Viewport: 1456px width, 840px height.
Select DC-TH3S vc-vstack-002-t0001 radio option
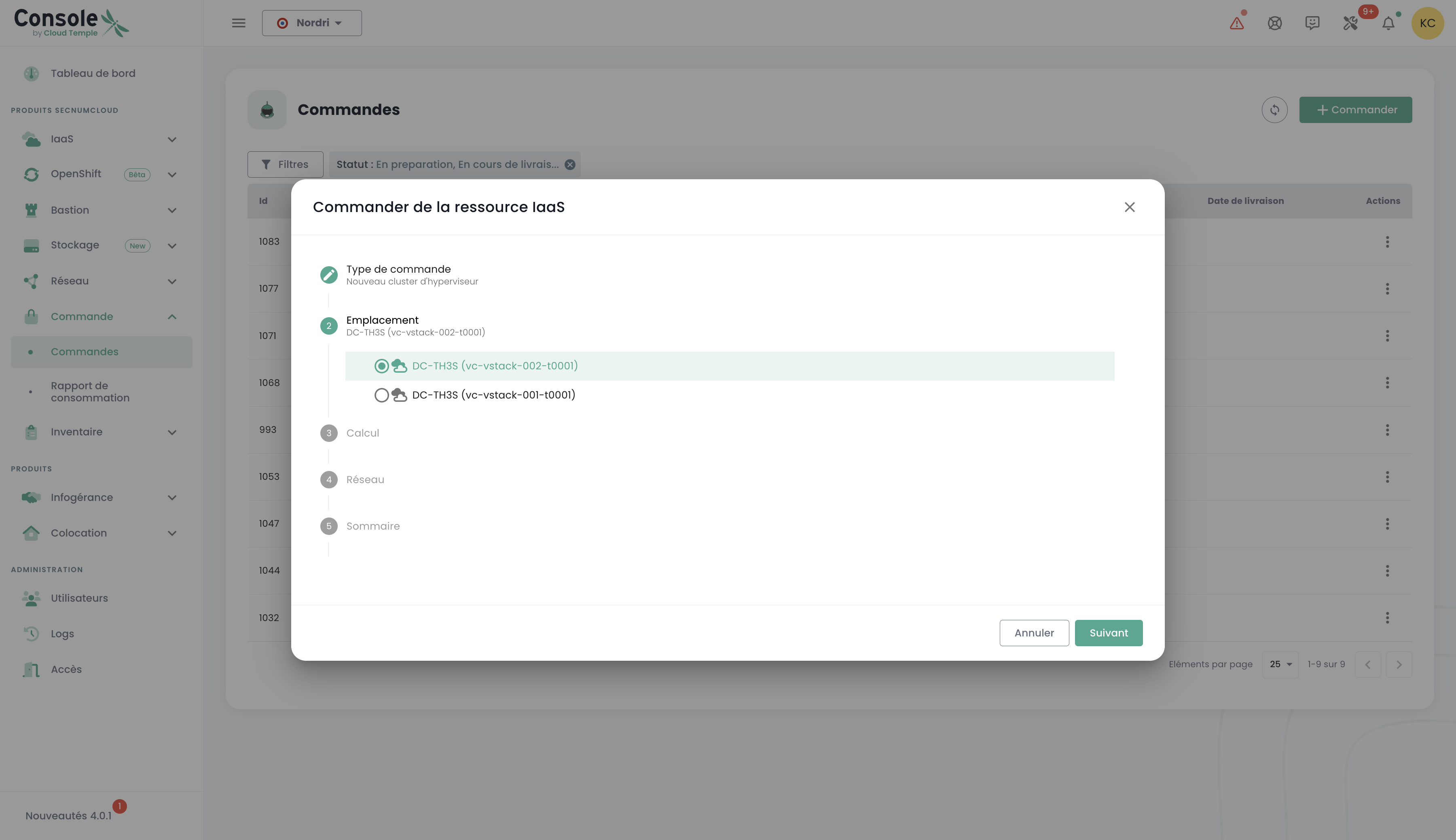pos(381,366)
